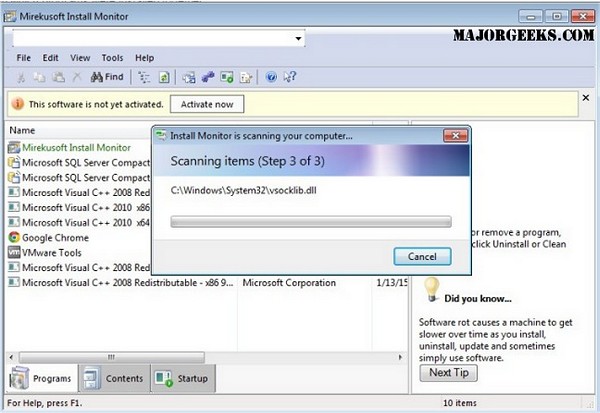Click the scroll-right arrow of list
The width and height of the screenshot is (600, 413).
click(400, 357)
